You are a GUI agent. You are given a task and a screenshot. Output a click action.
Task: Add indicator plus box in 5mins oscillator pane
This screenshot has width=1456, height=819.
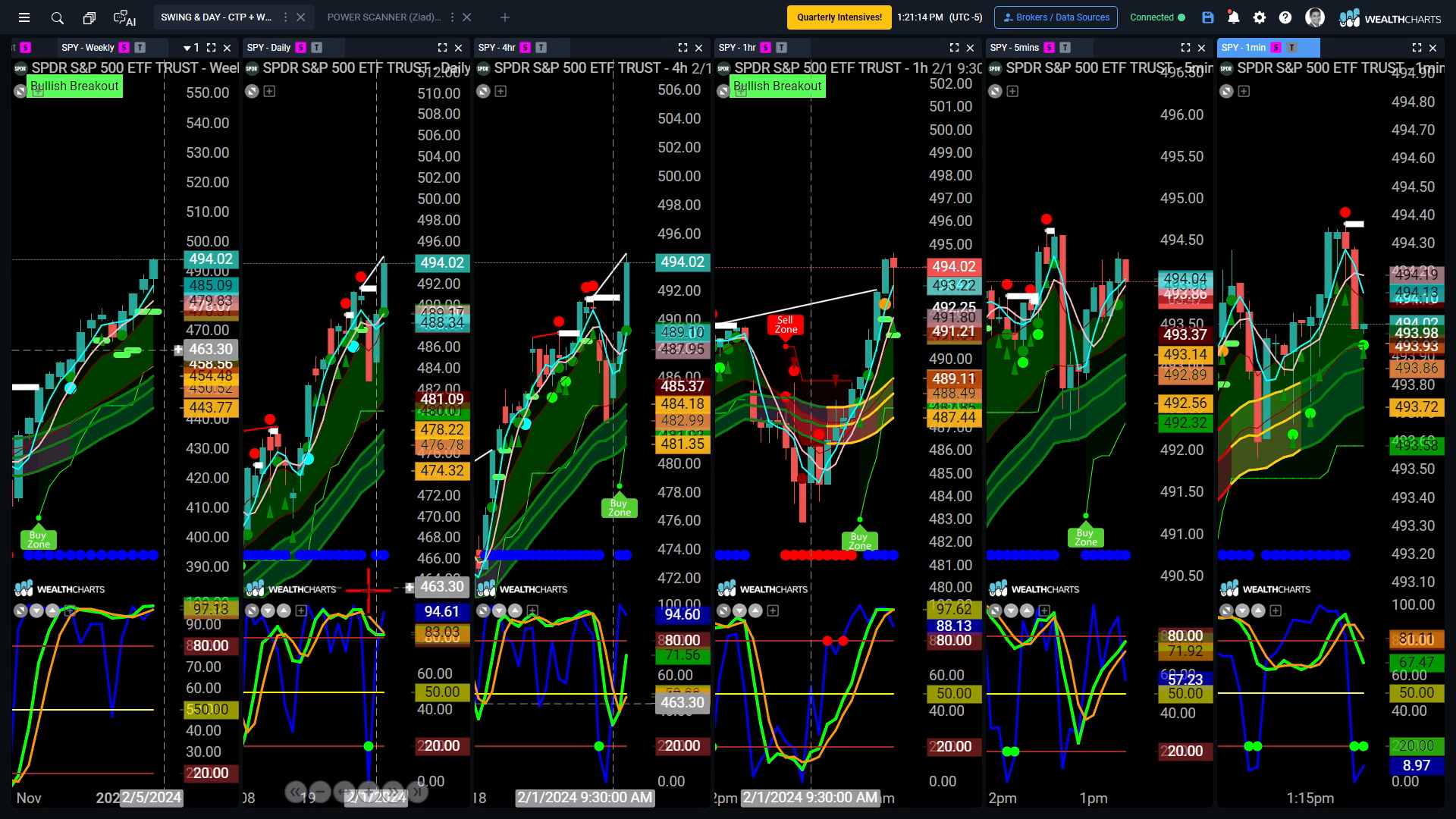coord(1044,610)
